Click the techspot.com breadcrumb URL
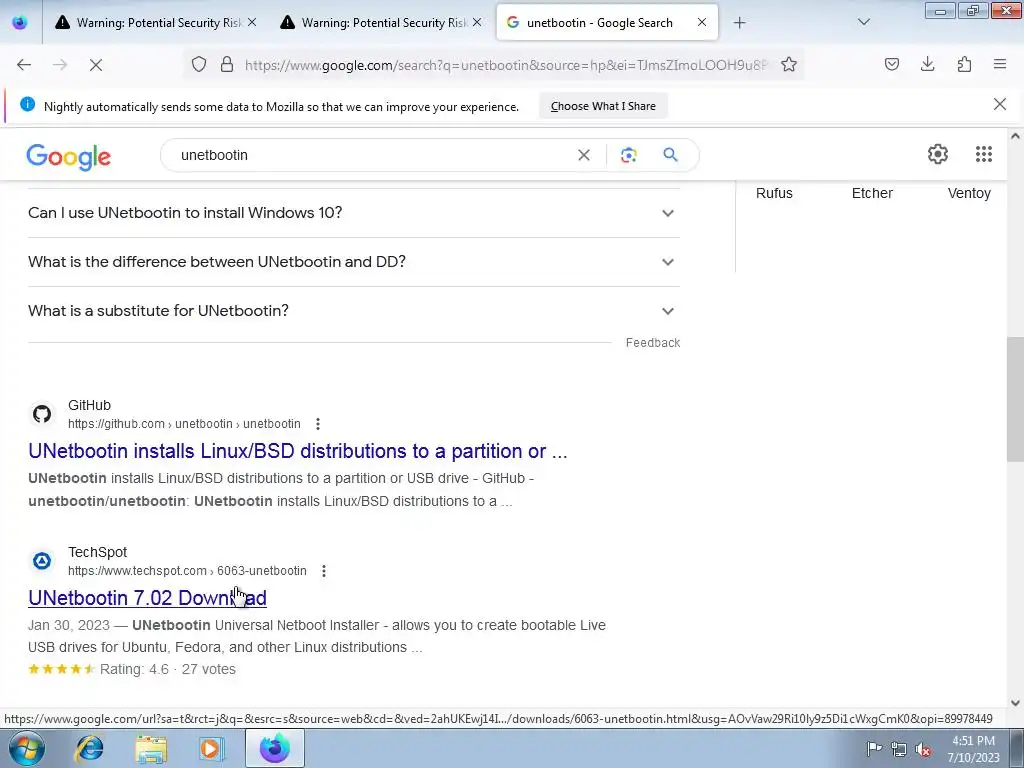 pos(187,571)
